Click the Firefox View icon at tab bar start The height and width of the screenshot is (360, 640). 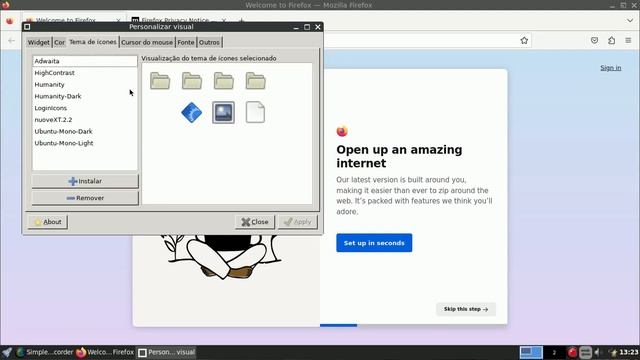[x=10, y=20]
